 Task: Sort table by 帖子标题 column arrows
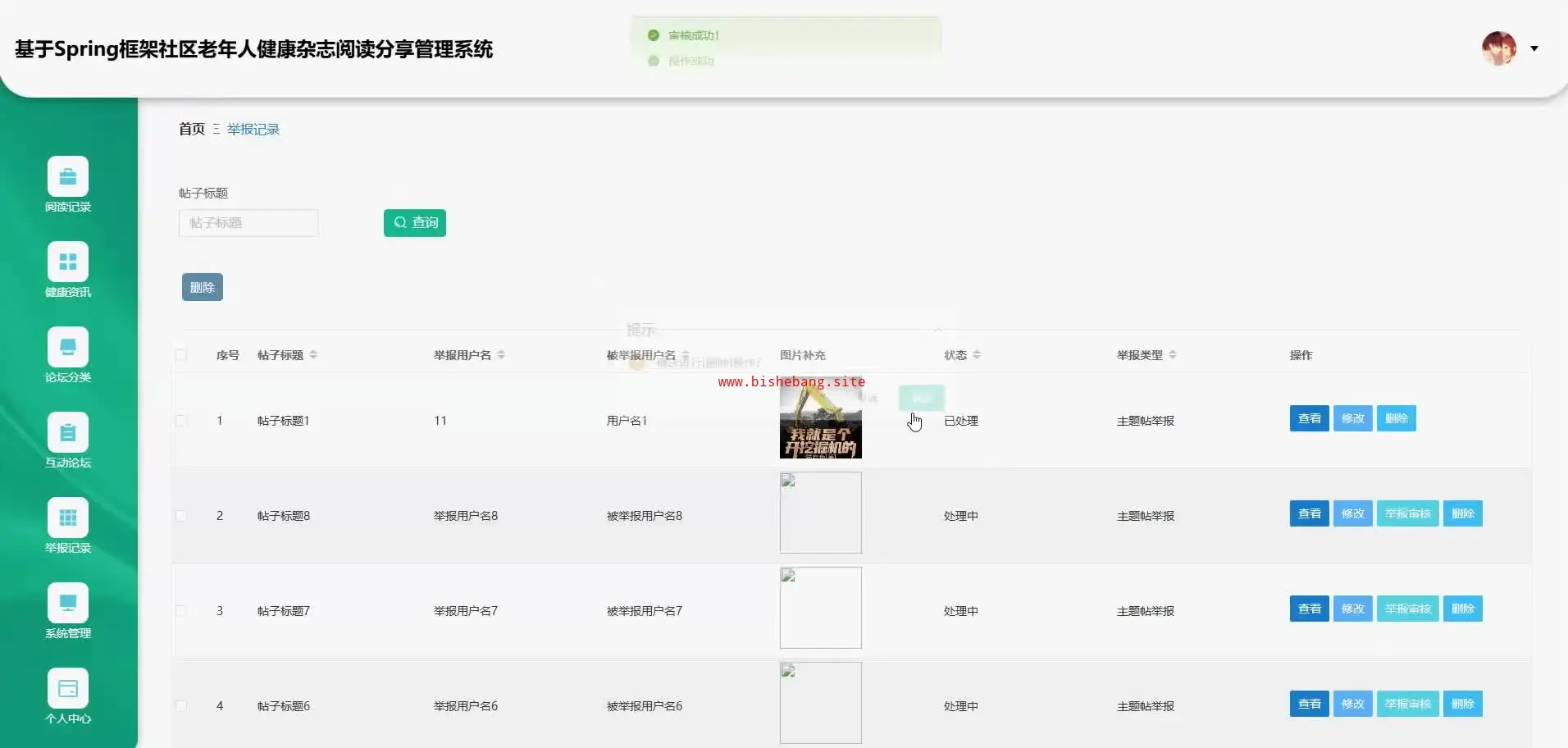tap(313, 355)
